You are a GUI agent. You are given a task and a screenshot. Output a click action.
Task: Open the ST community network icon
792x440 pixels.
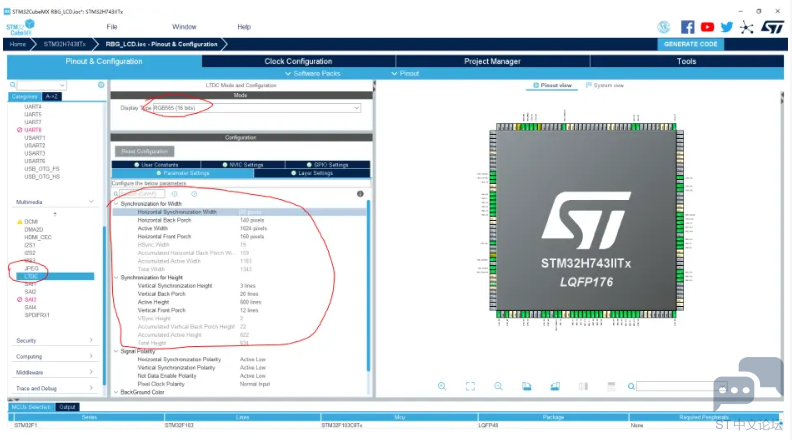click(746, 27)
